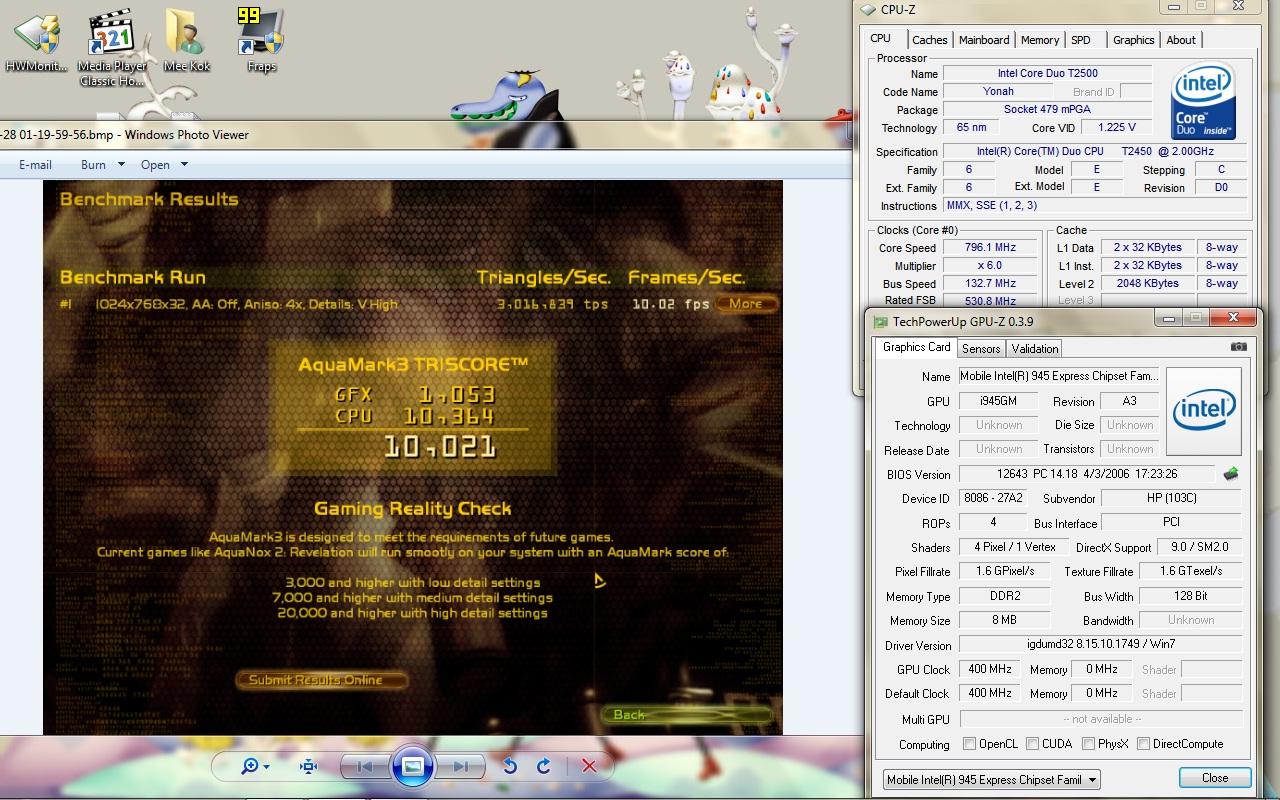Click Open in Photo Viewer toolbar

point(155,165)
